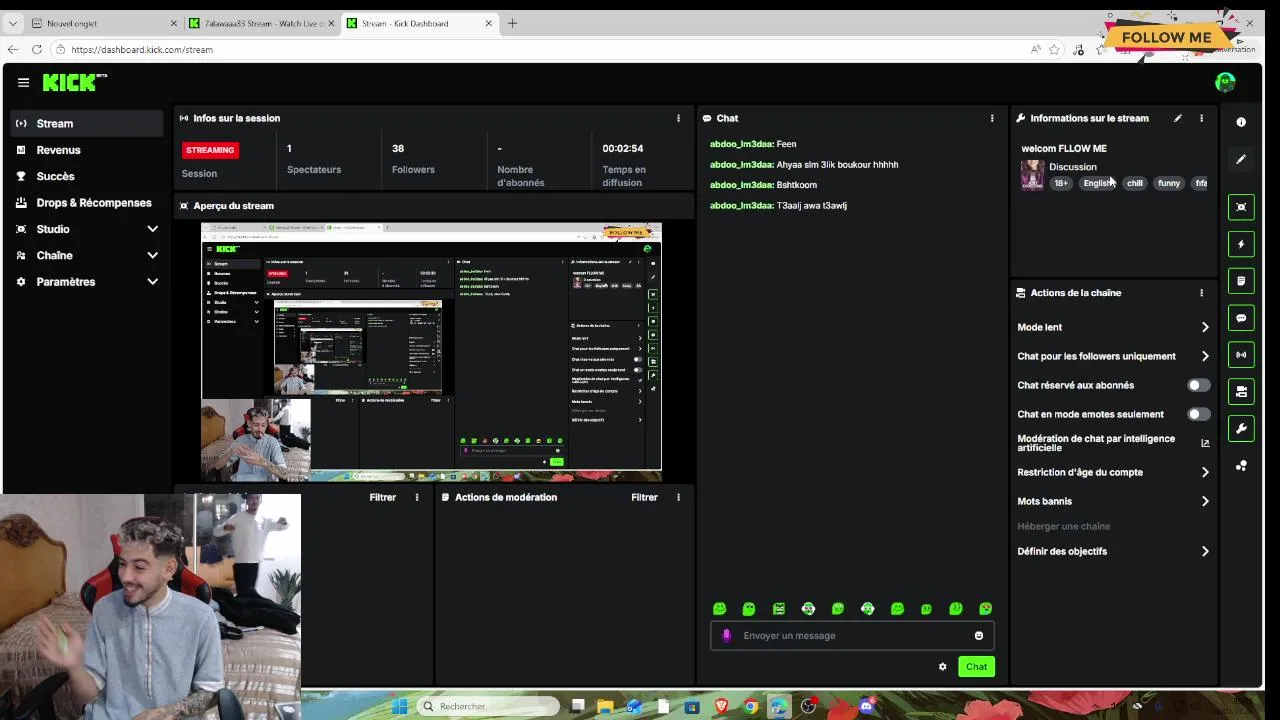Click the broadcast signal icon in right sidebar
The height and width of the screenshot is (720, 1280).
click(1241, 355)
